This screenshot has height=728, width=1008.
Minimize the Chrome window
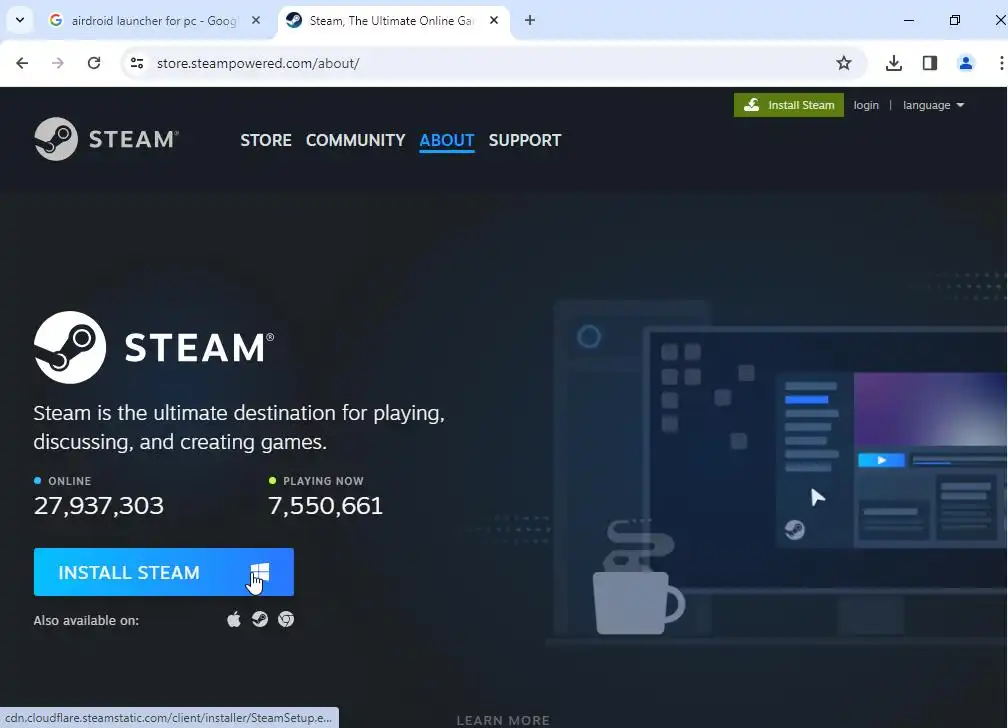tap(908, 21)
